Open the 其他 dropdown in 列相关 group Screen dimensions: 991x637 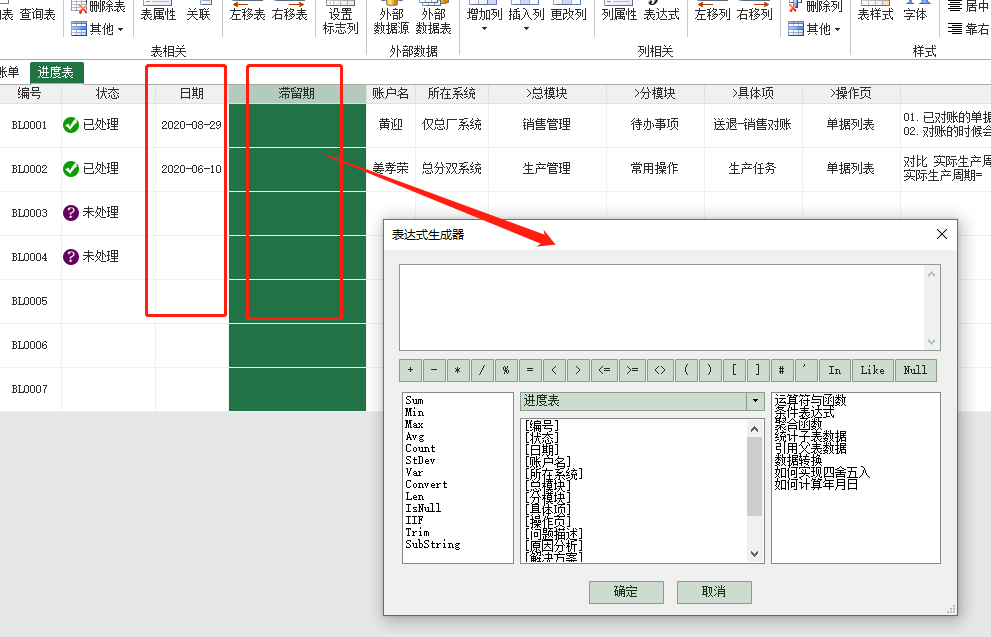click(815, 29)
